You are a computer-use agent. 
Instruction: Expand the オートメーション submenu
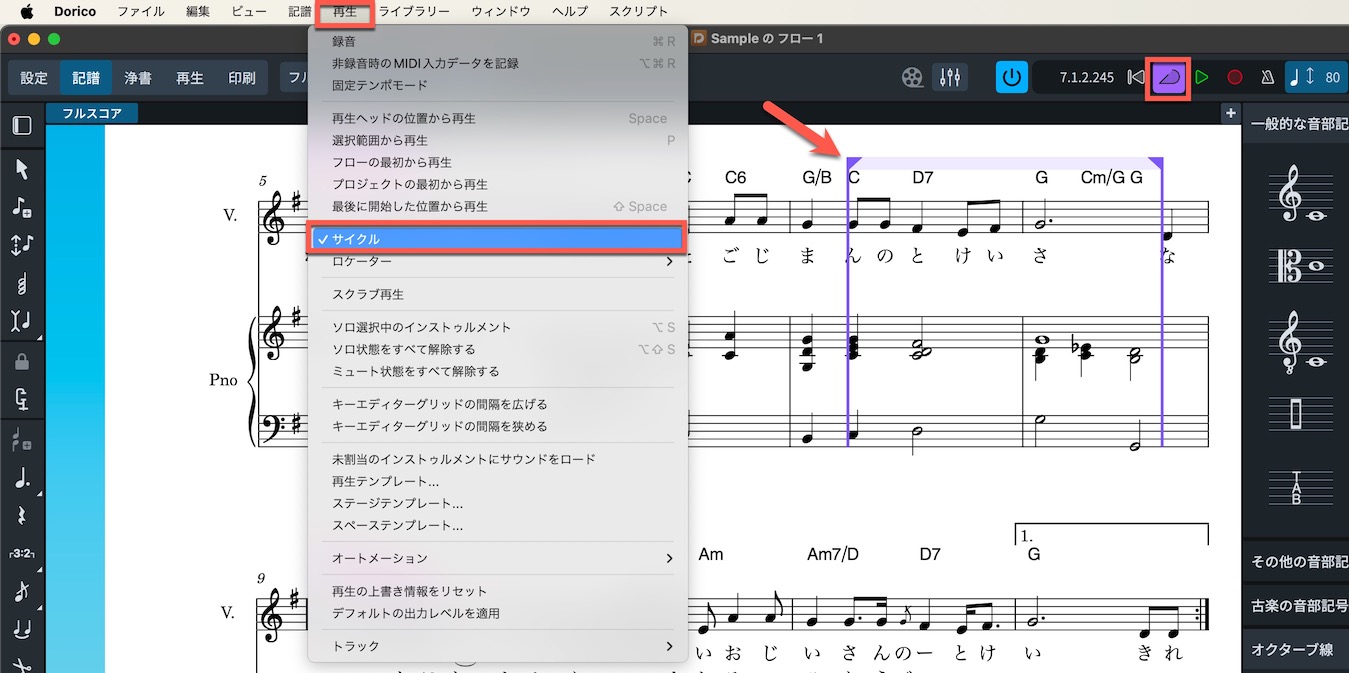click(x=498, y=558)
